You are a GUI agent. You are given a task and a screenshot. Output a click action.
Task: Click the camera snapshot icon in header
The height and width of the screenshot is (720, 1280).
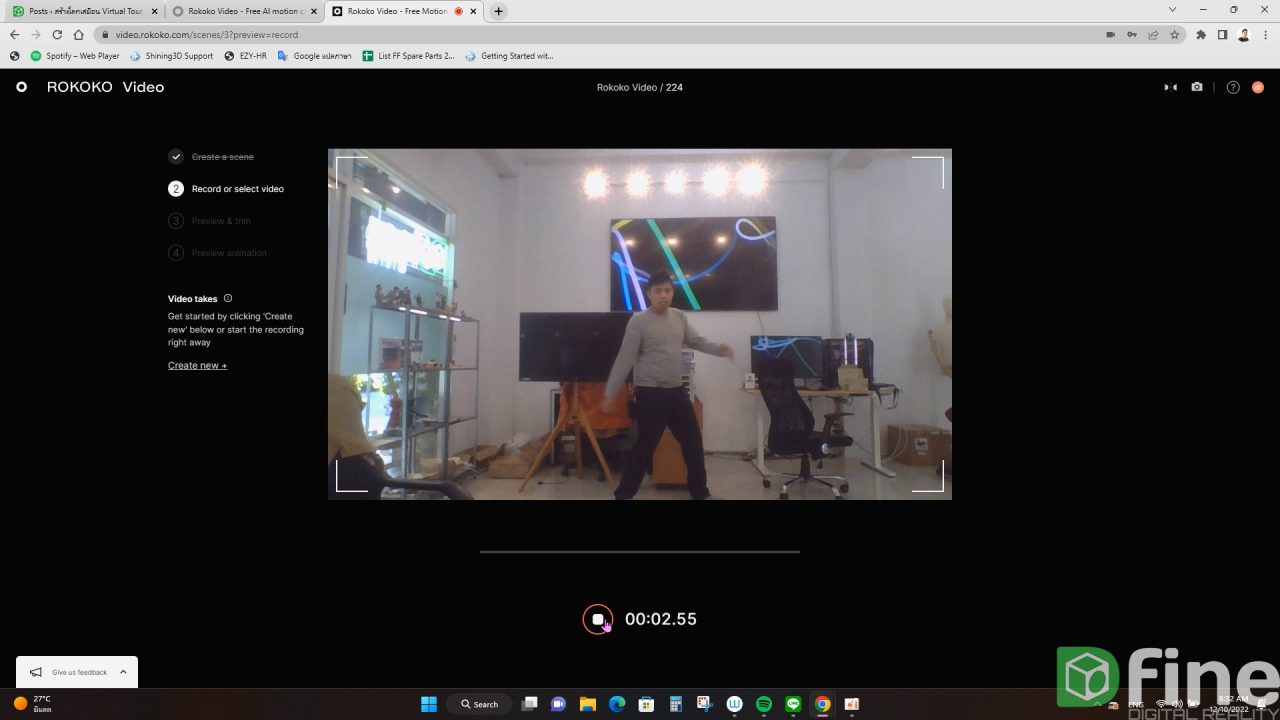point(1197,87)
